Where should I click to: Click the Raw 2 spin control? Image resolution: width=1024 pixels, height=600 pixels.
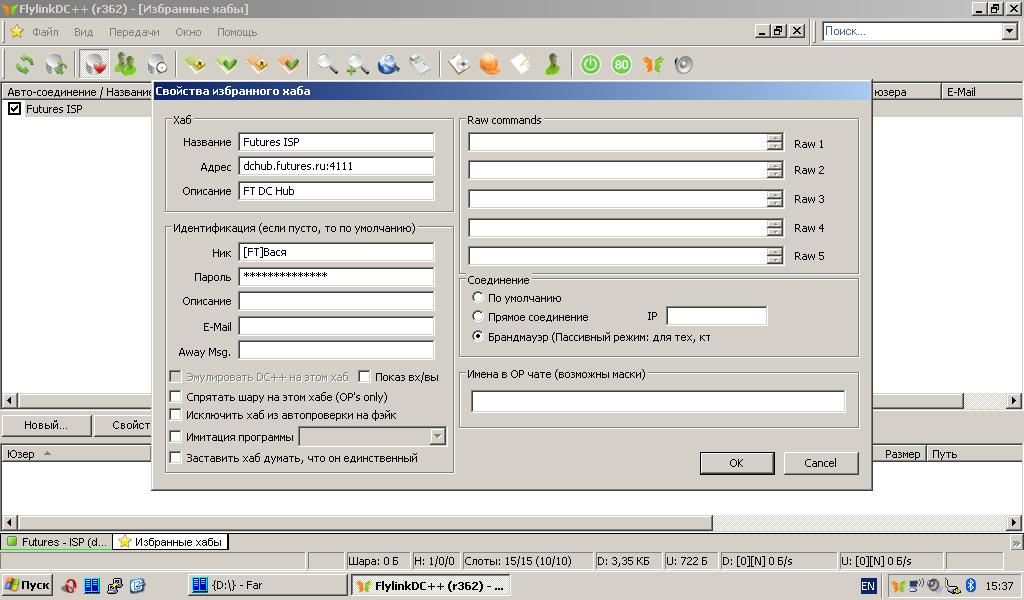775,170
